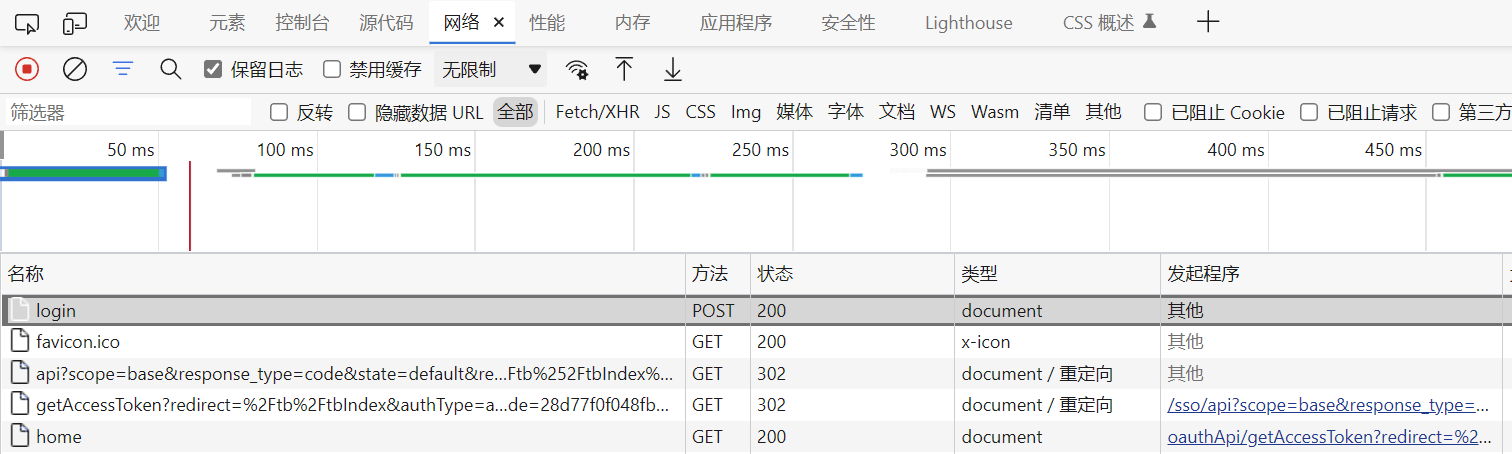Check the 隐藏数据 URL checkbox
Image resolution: width=1512 pixels, height=454 pixels.
357,112
